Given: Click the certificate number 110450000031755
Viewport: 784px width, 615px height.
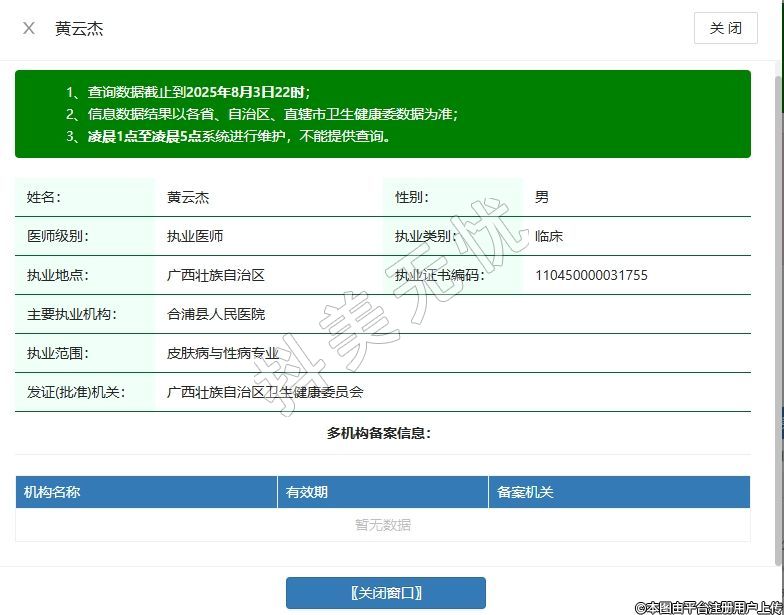Looking at the screenshot, I should point(591,275).
